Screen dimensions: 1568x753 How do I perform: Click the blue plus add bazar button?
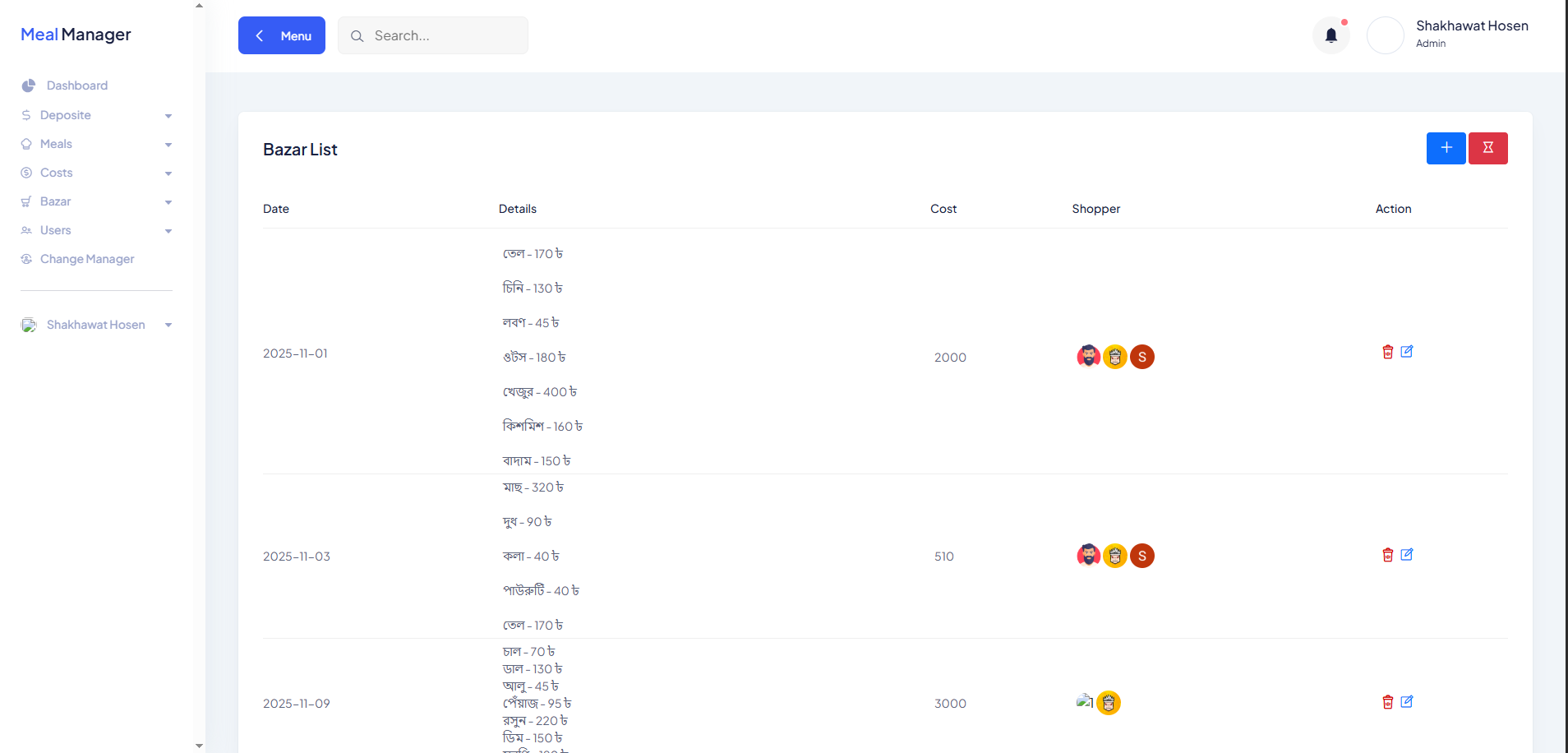tap(1446, 148)
